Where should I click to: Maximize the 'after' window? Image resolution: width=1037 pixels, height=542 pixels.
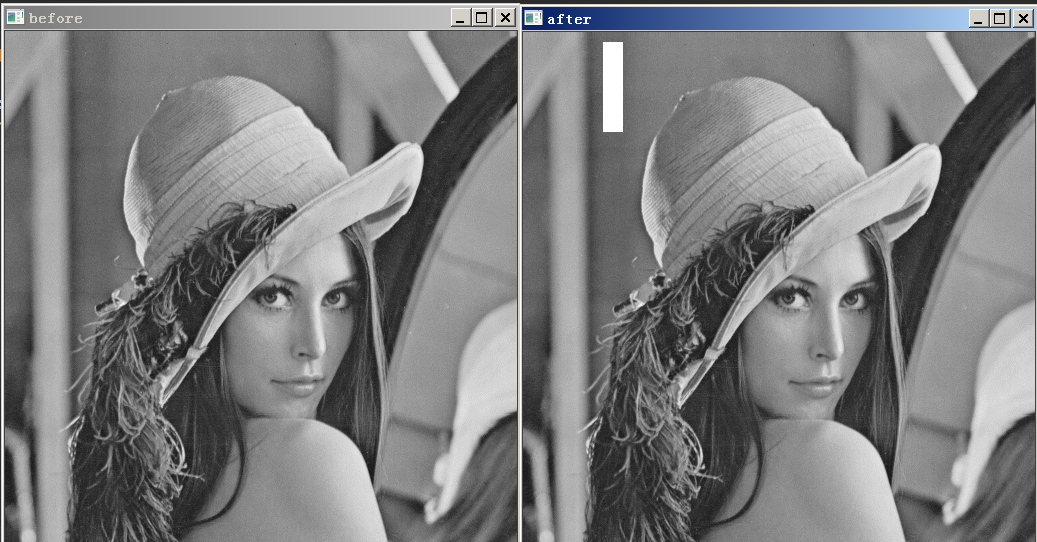(x=1000, y=19)
